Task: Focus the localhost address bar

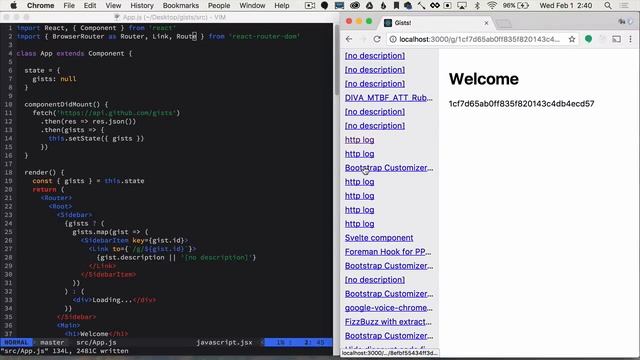Action: click(x=480, y=39)
